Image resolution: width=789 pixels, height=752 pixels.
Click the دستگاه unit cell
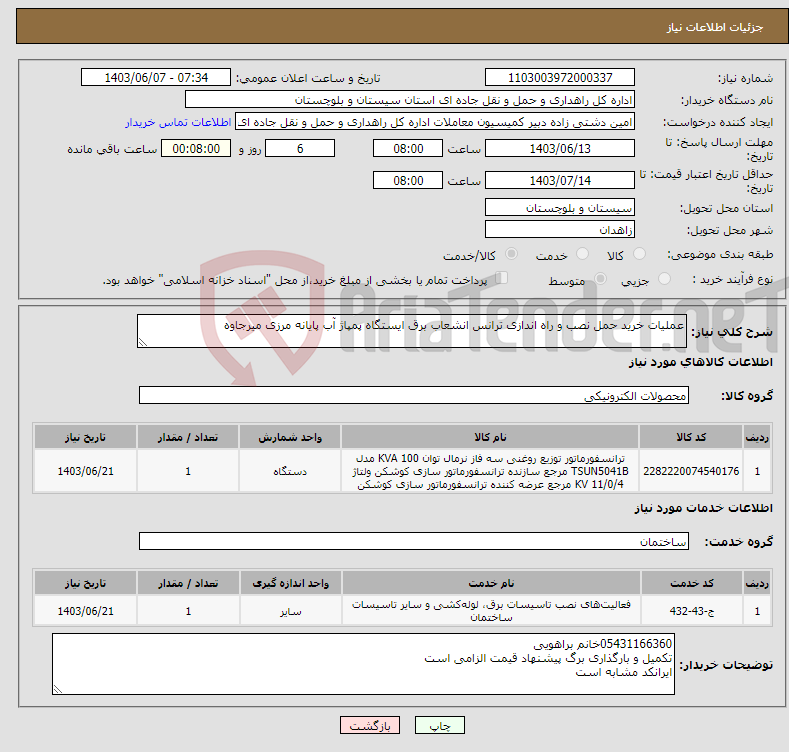290,471
